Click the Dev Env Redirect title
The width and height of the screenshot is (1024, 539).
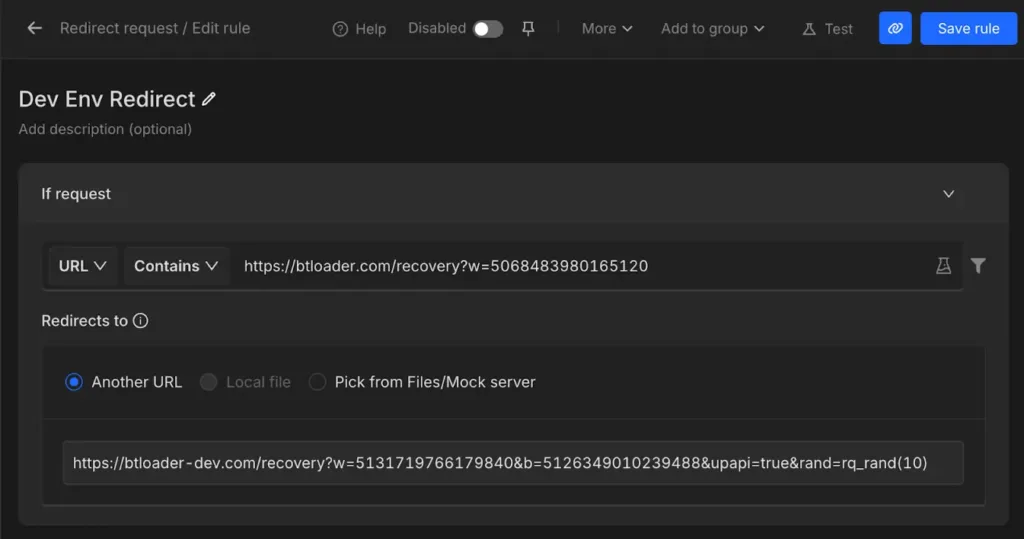[x=107, y=99]
